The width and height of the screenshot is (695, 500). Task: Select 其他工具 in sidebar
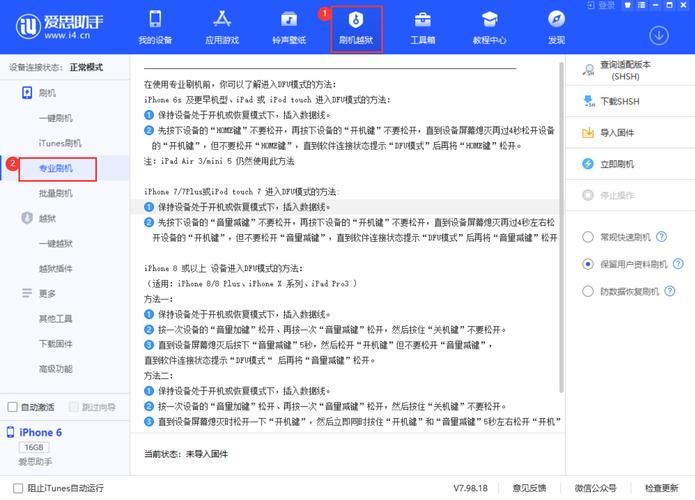pyautogui.click(x=56, y=319)
